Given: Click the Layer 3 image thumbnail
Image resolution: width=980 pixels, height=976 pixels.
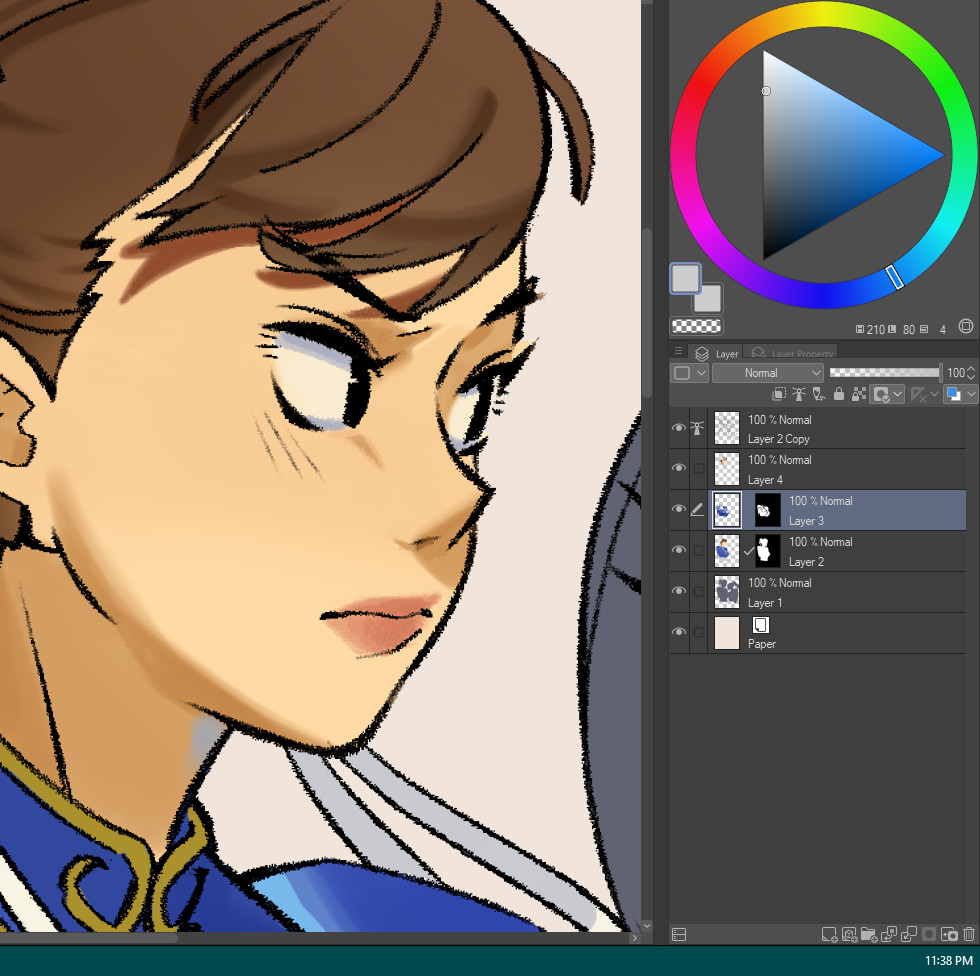Looking at the screenshot, I should click(x=727, y=510).
